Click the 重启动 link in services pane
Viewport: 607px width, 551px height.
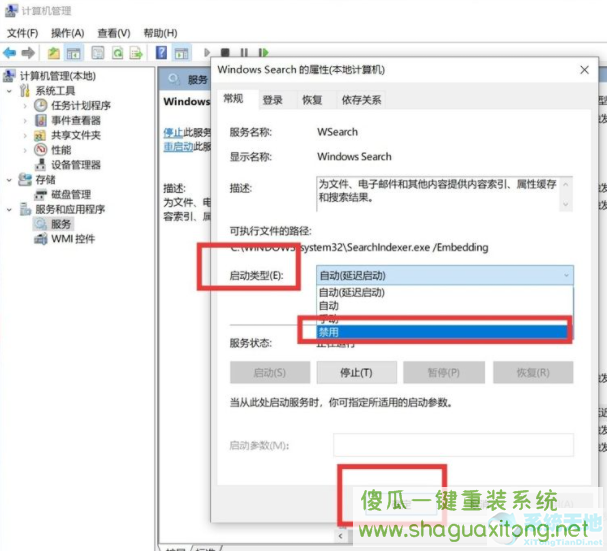(x=178, y=147)
